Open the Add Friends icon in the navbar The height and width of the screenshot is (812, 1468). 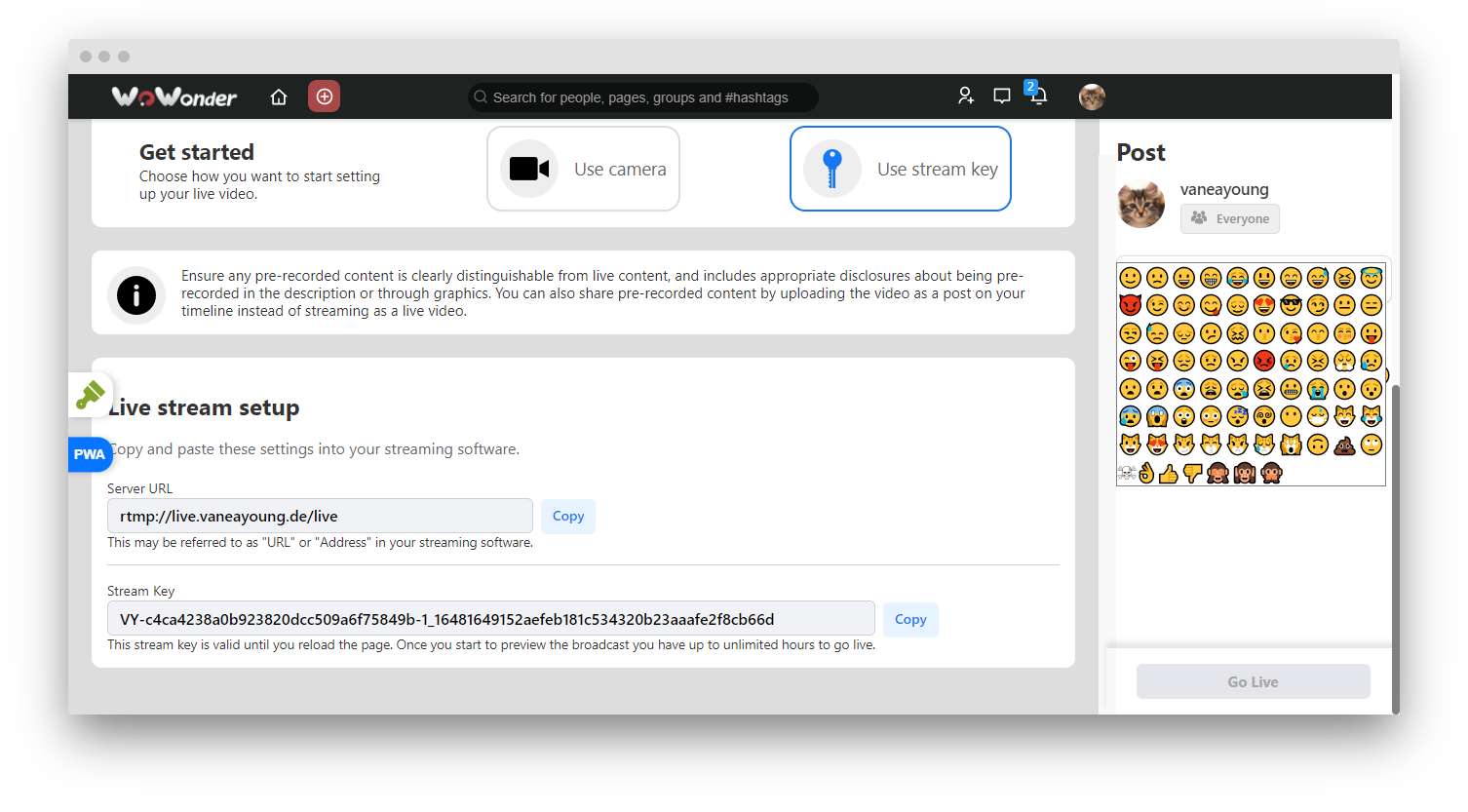point(966,96)
